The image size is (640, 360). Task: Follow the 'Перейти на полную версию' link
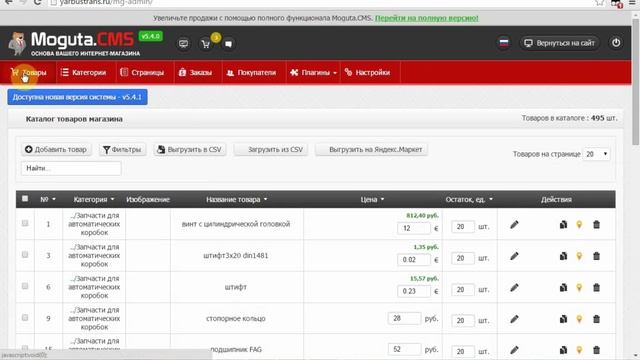point(427,18)
